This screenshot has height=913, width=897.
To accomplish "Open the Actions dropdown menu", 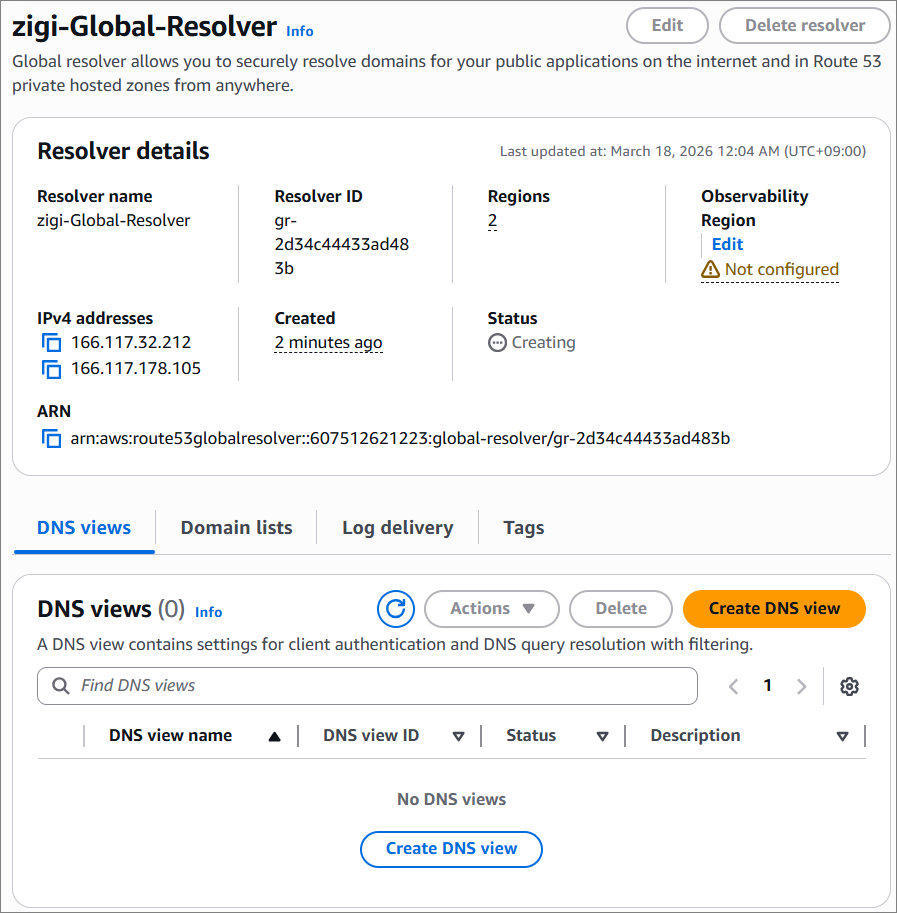I will point(492,609).
